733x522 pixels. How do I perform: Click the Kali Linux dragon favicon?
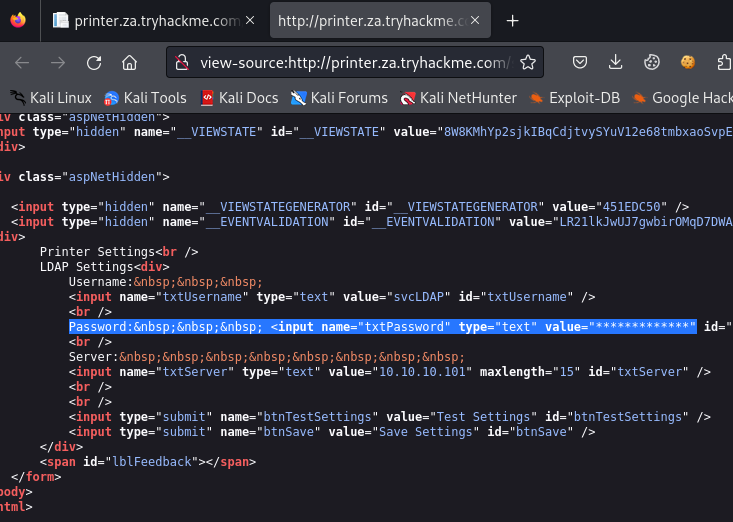[18, 98]
